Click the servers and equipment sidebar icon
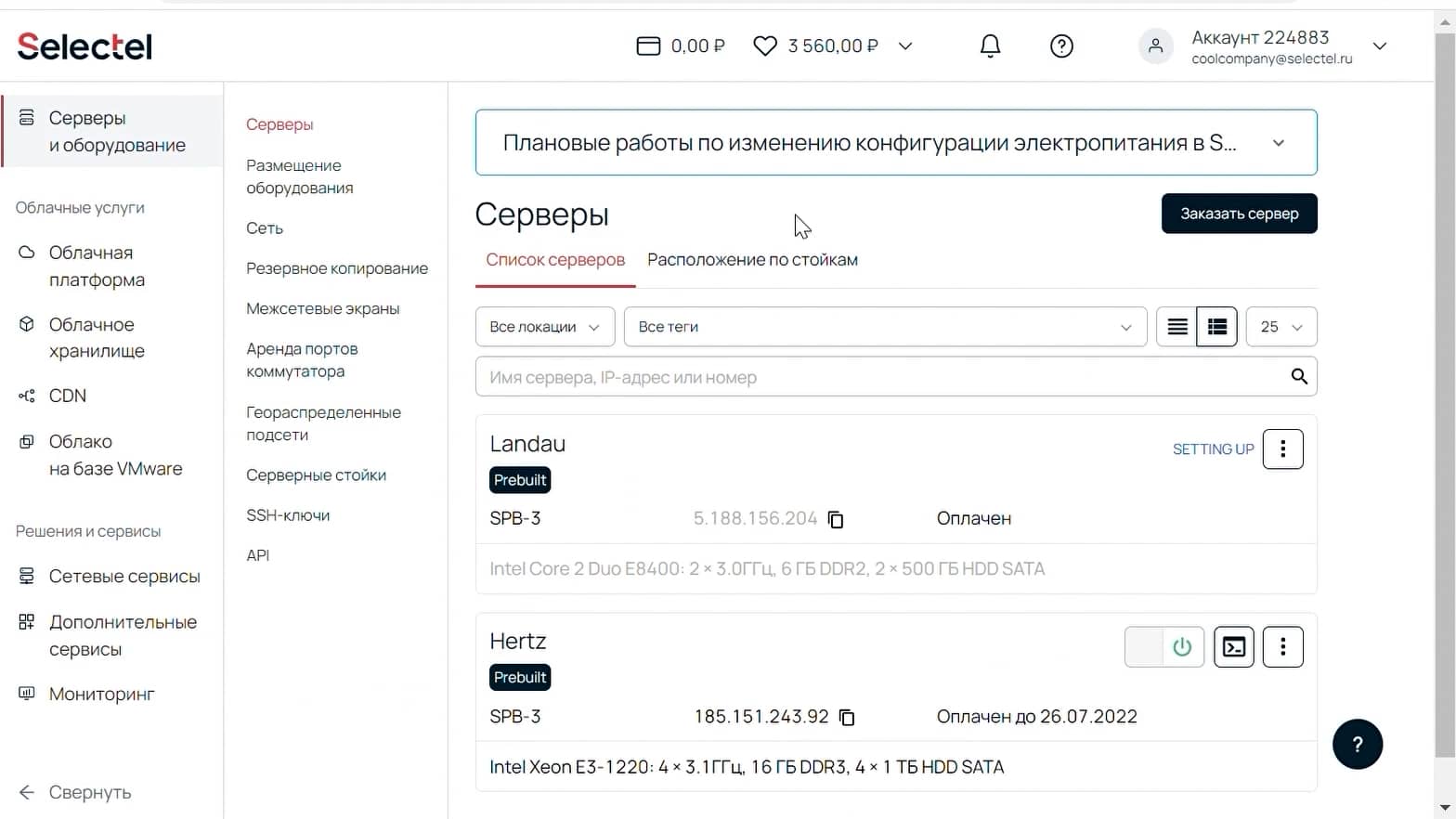The height and width of the screenshot is (819, 1456). (x=27, y=118)
